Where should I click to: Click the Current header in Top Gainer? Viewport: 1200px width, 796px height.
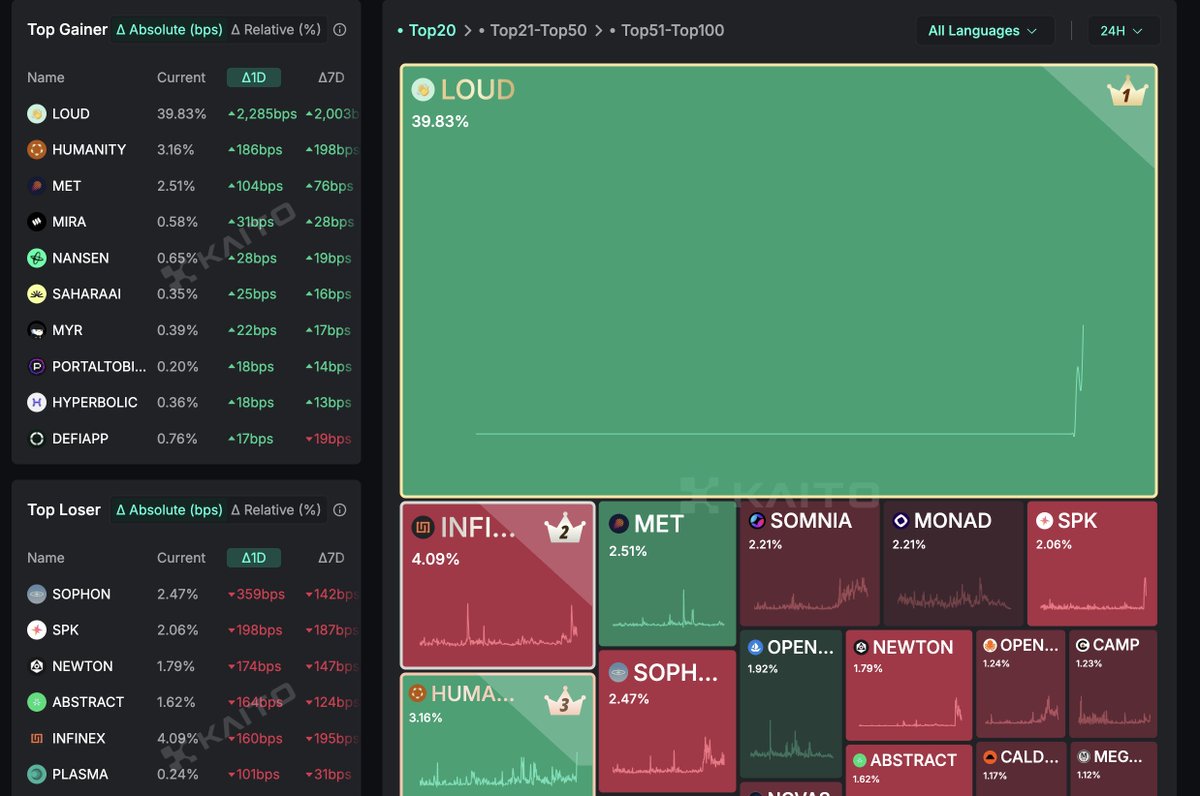click(x=181, y=77)
